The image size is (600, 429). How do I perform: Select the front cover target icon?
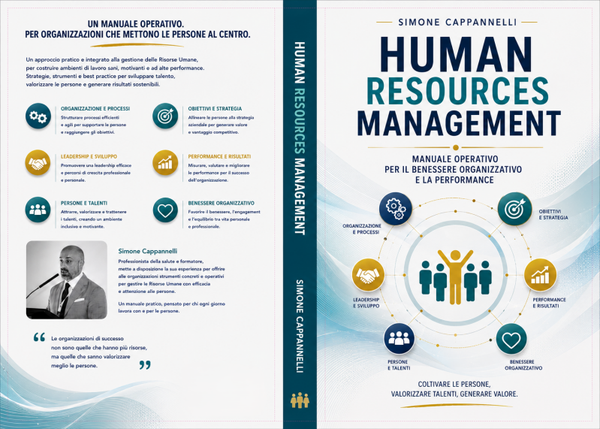[x=515, y=209]
